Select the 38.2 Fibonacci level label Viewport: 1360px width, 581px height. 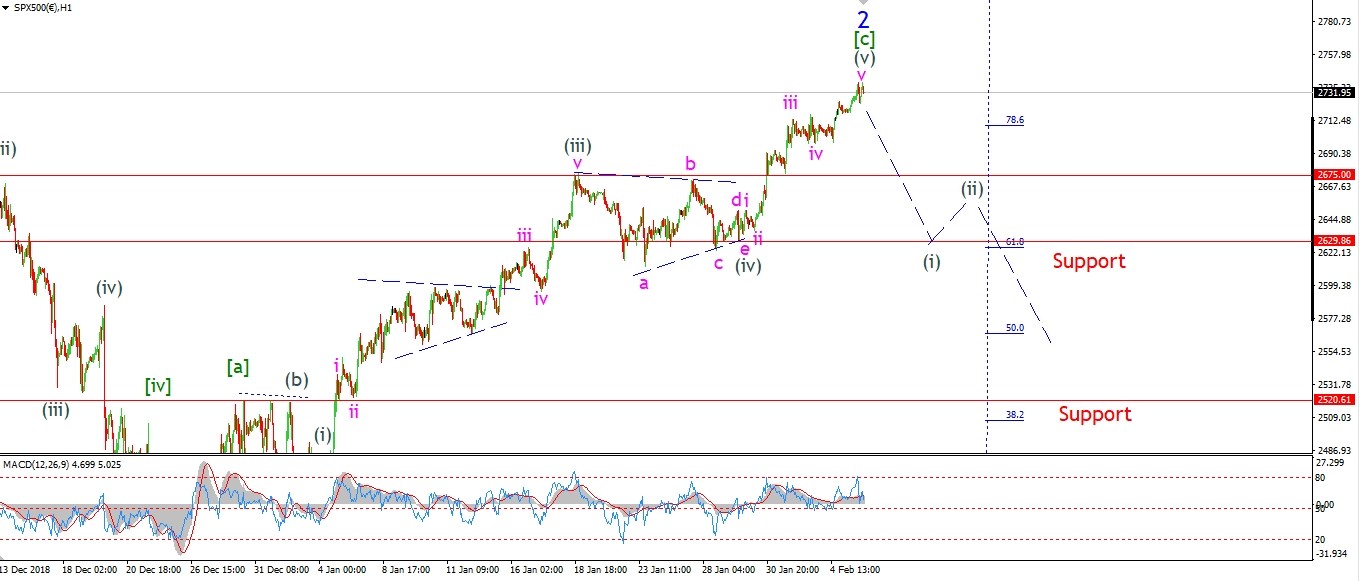(1014, 415)
